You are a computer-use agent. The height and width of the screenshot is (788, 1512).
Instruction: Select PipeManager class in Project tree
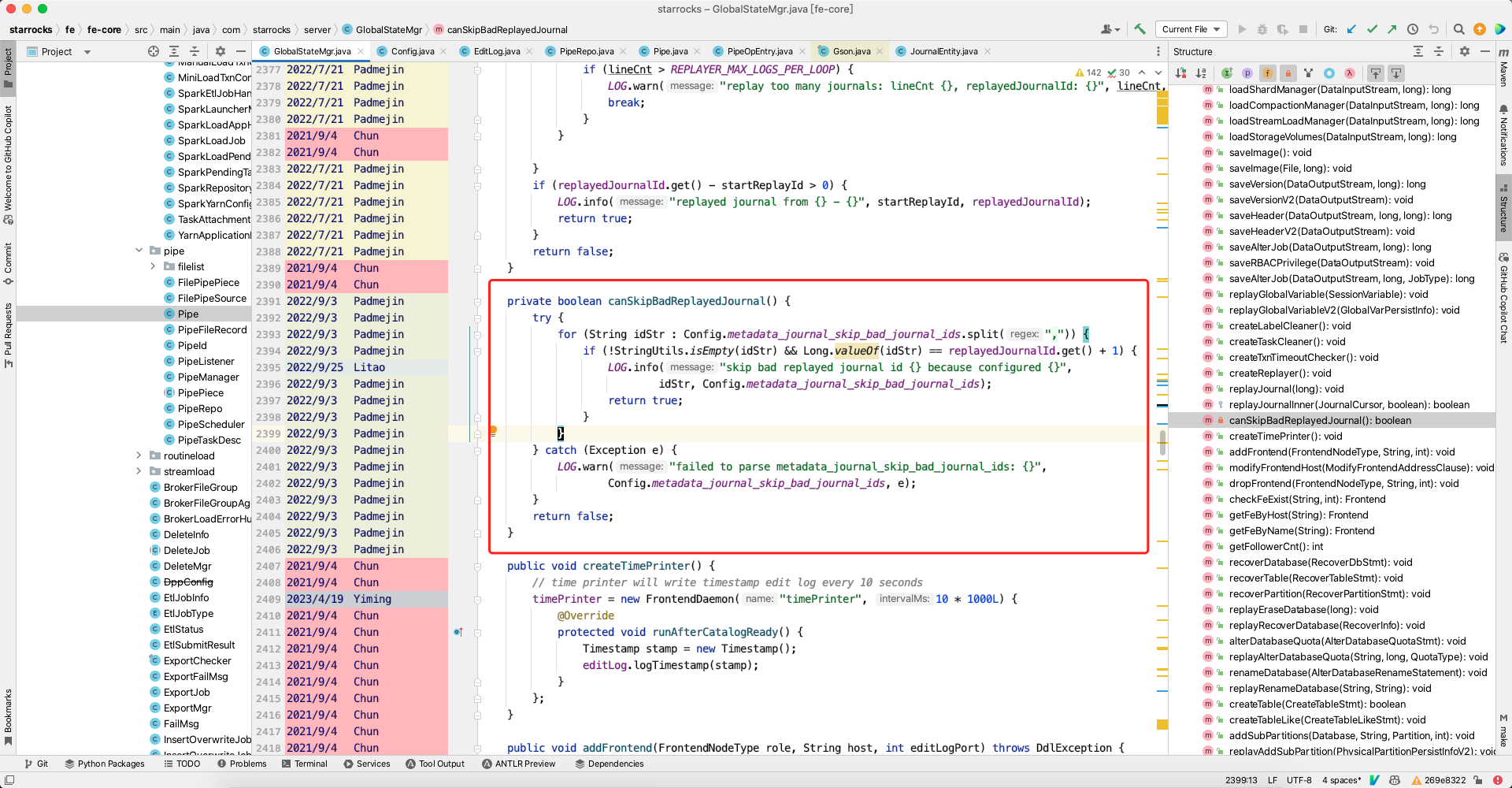[208, 377]
